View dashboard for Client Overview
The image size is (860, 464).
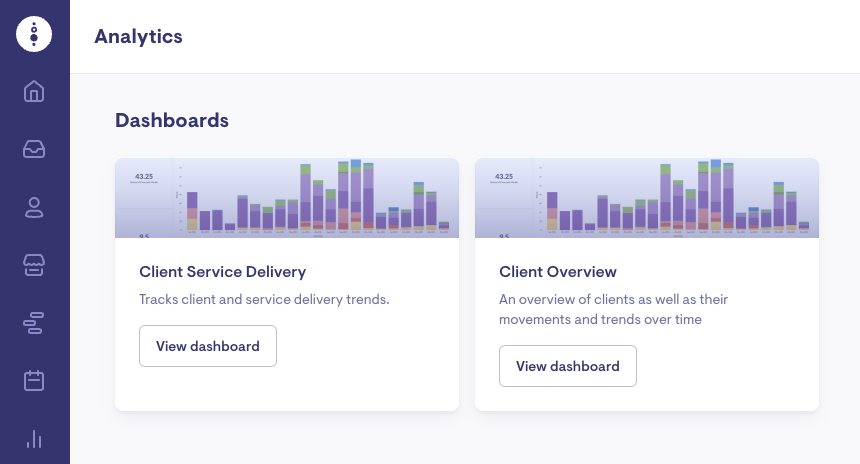click(567, 366)
